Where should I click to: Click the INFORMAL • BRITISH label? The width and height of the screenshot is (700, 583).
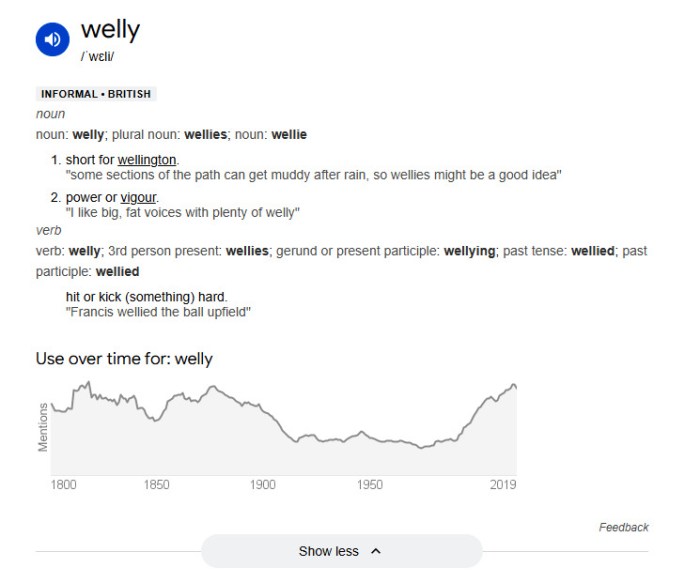(x=96, y=94)
